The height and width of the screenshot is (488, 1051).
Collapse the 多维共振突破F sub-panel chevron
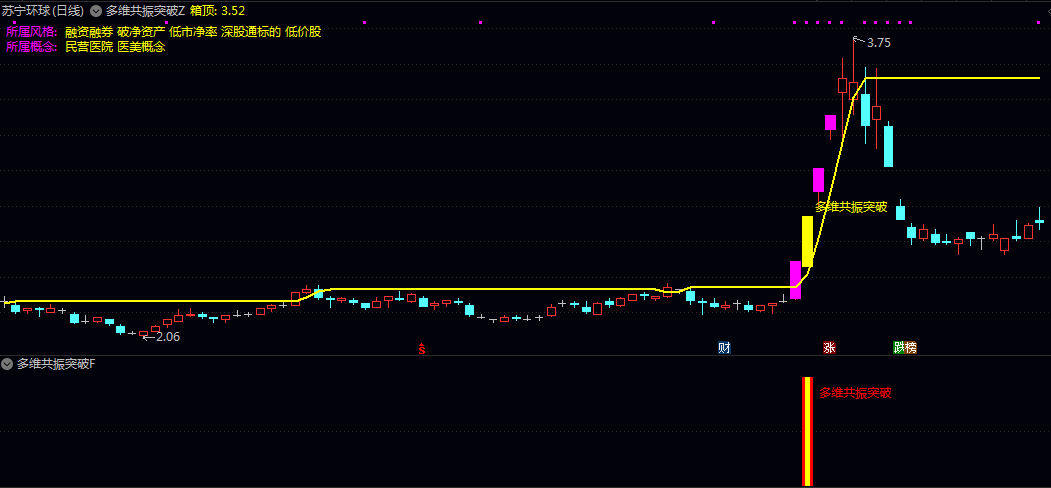point(7,364)
